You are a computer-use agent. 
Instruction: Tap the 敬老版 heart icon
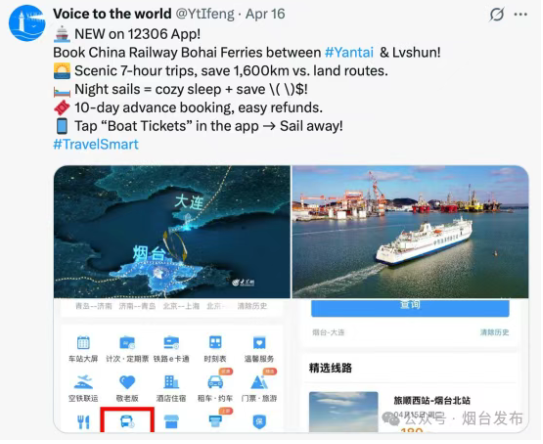click(x=127, y=382)
